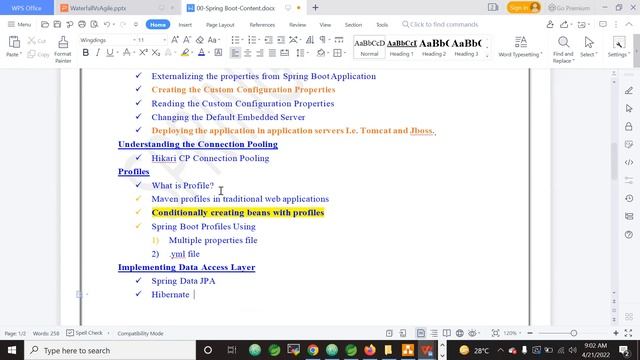Apply the Heading 2 style
Viewport: 640px width, 360px height.
[434, 47]
